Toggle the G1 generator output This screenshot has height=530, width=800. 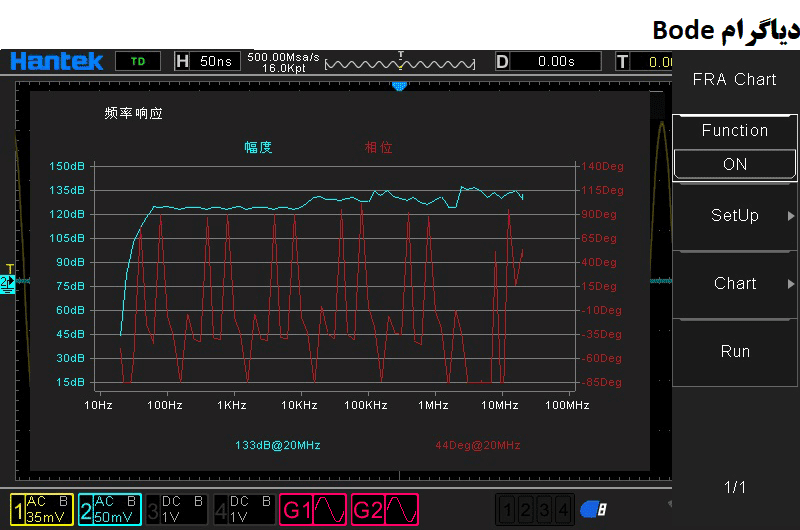tap(313, 509)
